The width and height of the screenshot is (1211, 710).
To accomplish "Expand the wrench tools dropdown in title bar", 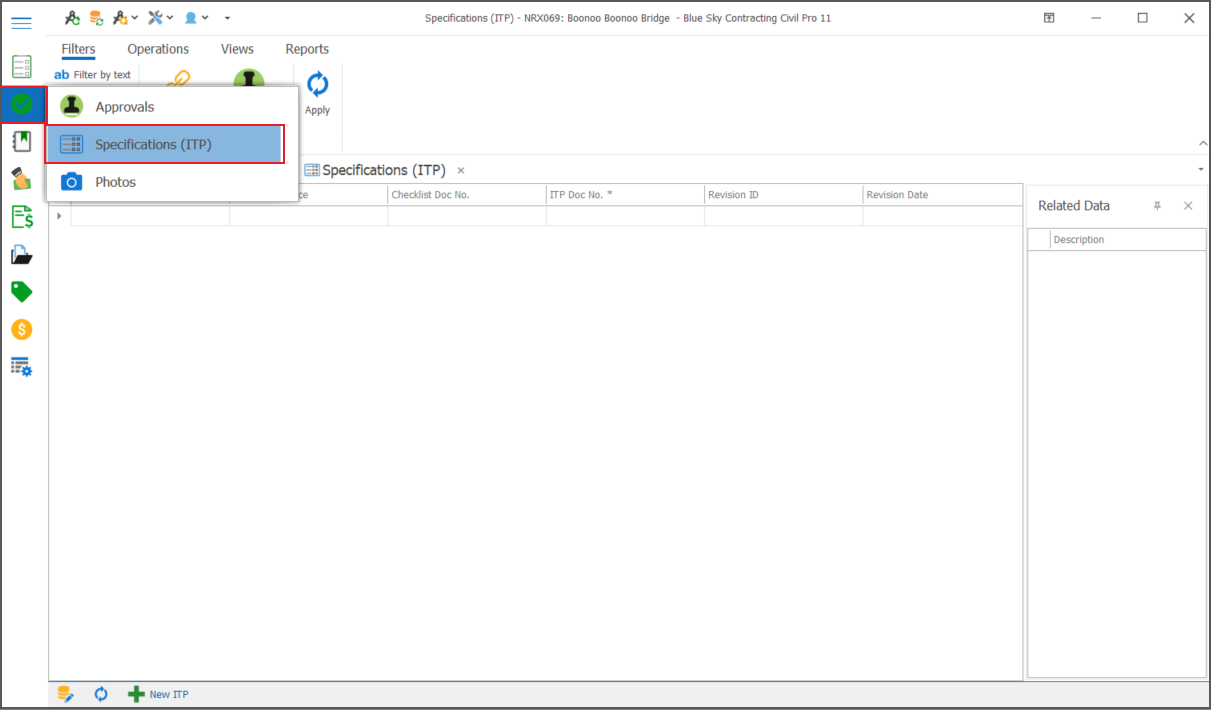I will point(160,18).
